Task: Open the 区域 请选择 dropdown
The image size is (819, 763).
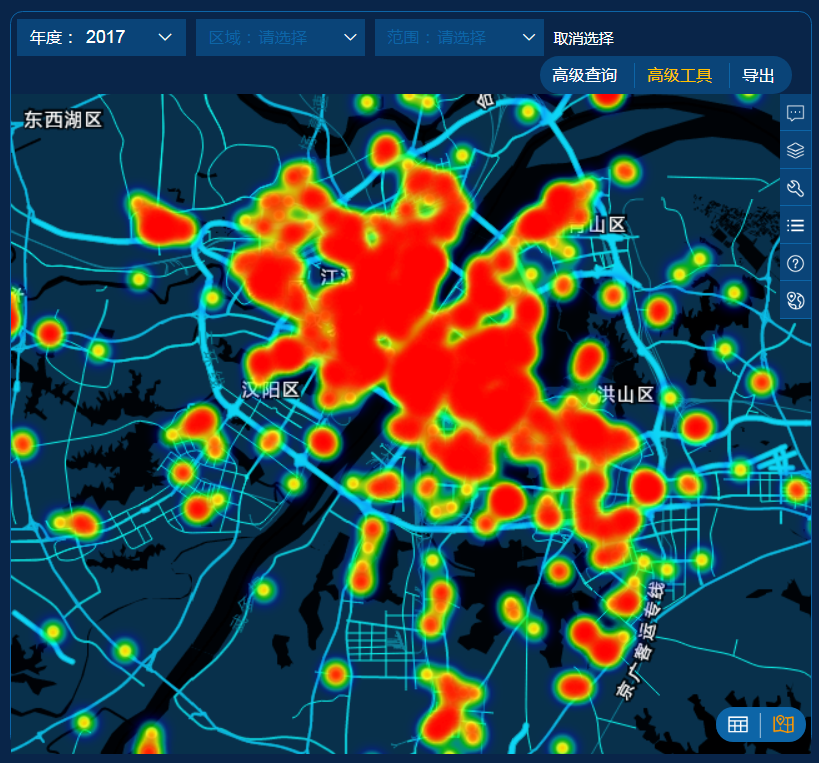Action: (x=280, y=38)
